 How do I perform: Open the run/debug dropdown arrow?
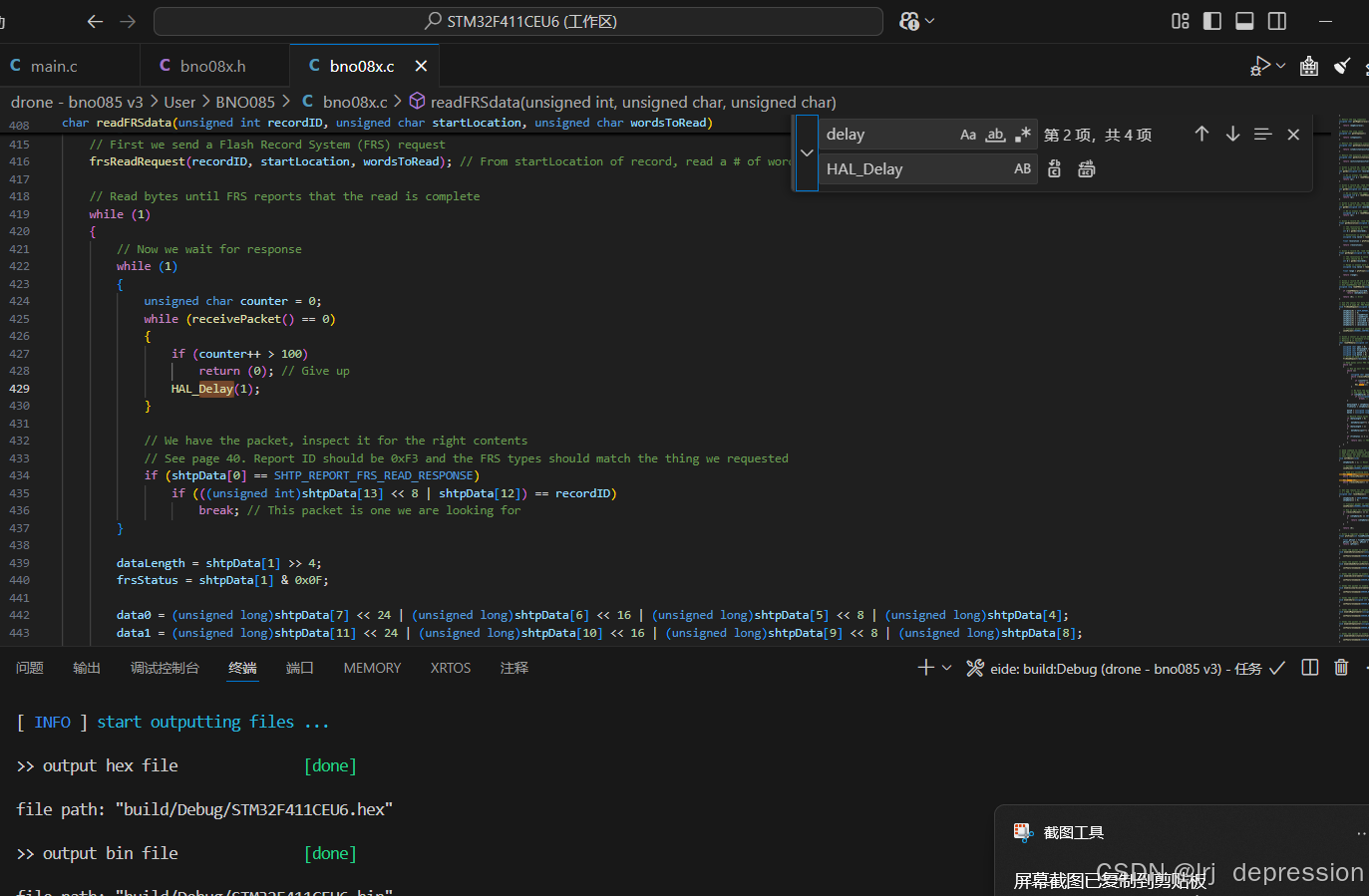pyautogui.click(x=1281, y=66)
